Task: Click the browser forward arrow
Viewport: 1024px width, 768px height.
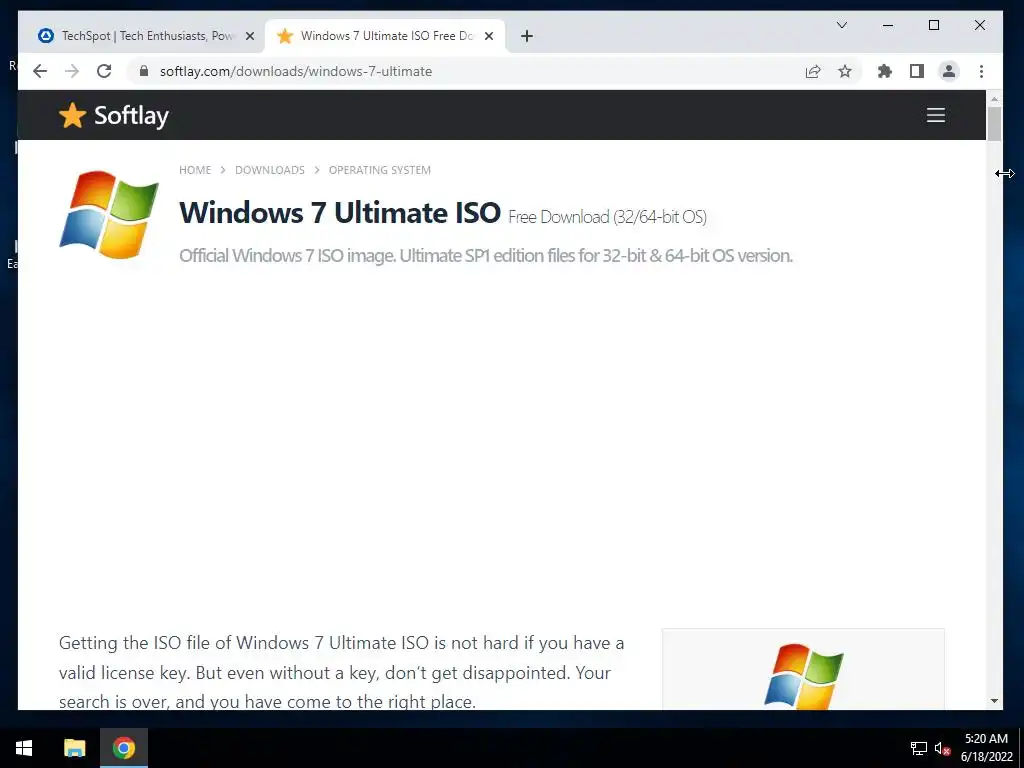Action: (72, 71)
